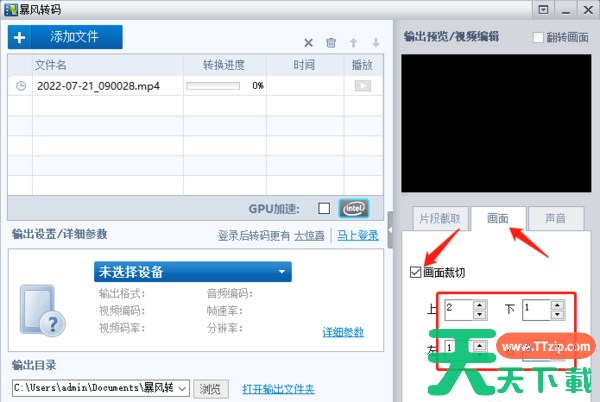Clear the list with the trash icon
600x402 pixels.
tap(331, 42)
